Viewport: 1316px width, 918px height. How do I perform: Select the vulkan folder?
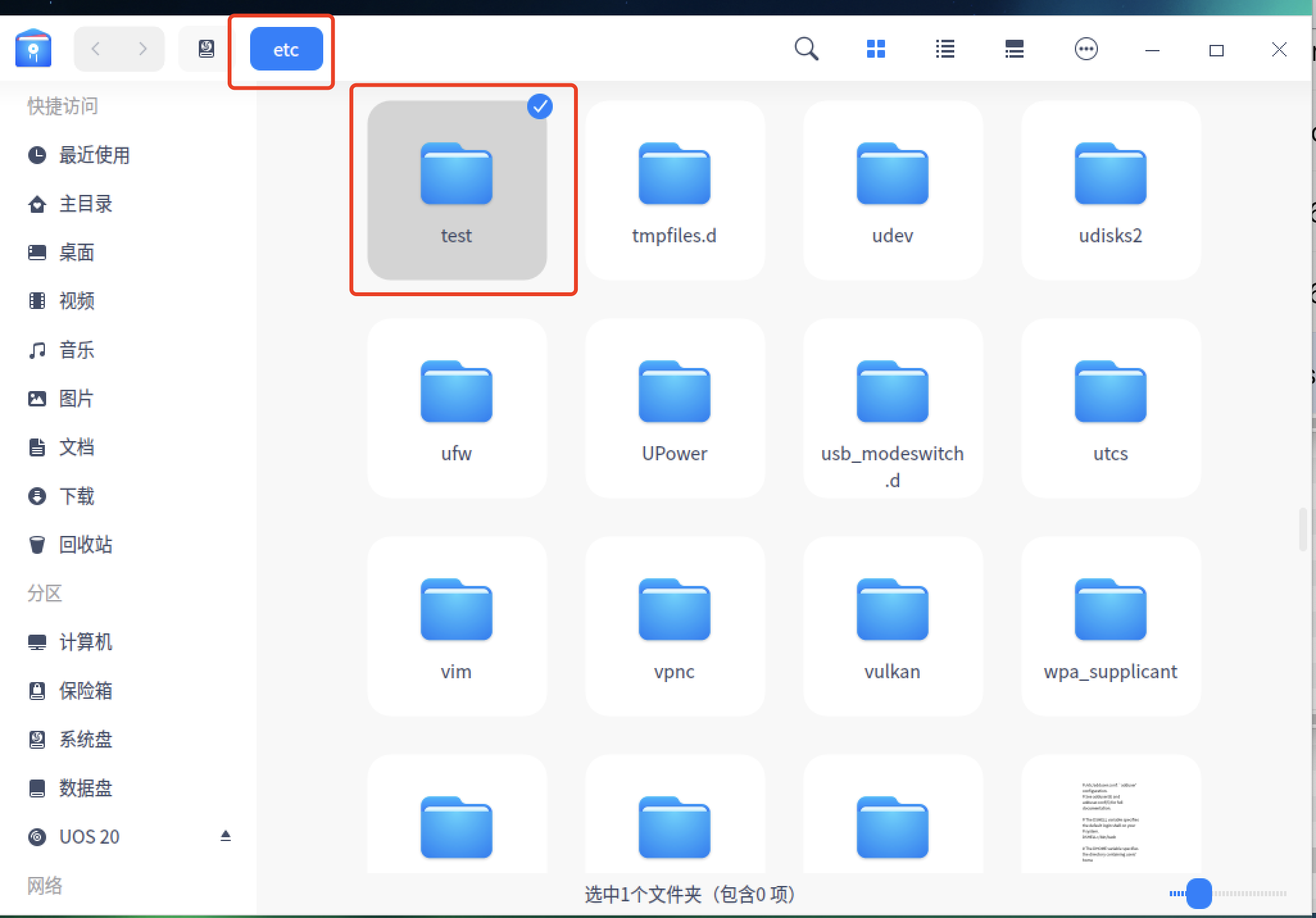(892, 626)
